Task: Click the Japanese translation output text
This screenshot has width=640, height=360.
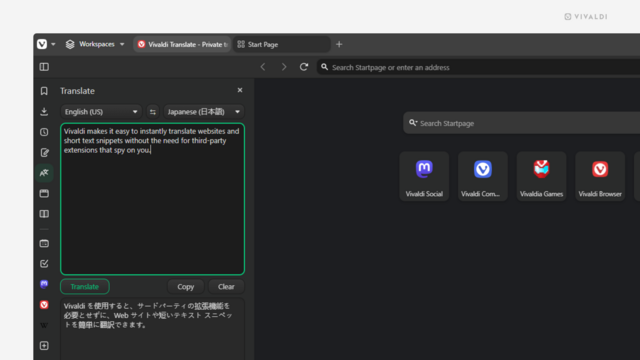Action: click(148, 316)
